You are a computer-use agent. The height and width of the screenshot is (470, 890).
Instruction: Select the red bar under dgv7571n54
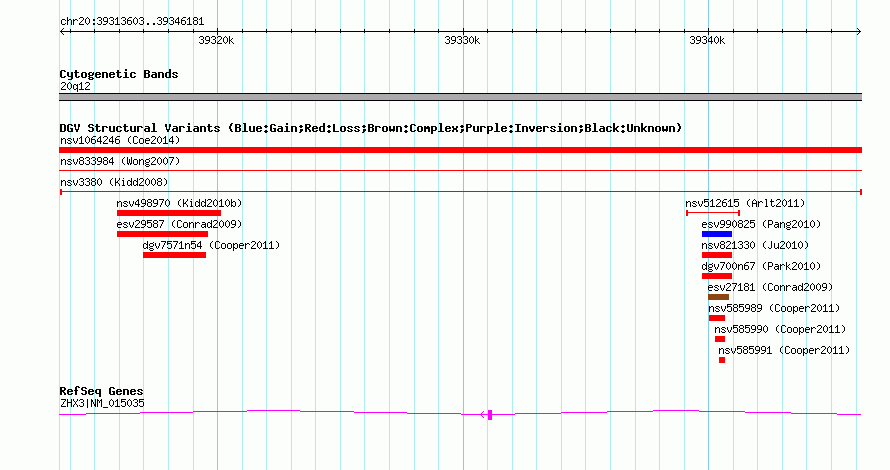coord(174,255)
